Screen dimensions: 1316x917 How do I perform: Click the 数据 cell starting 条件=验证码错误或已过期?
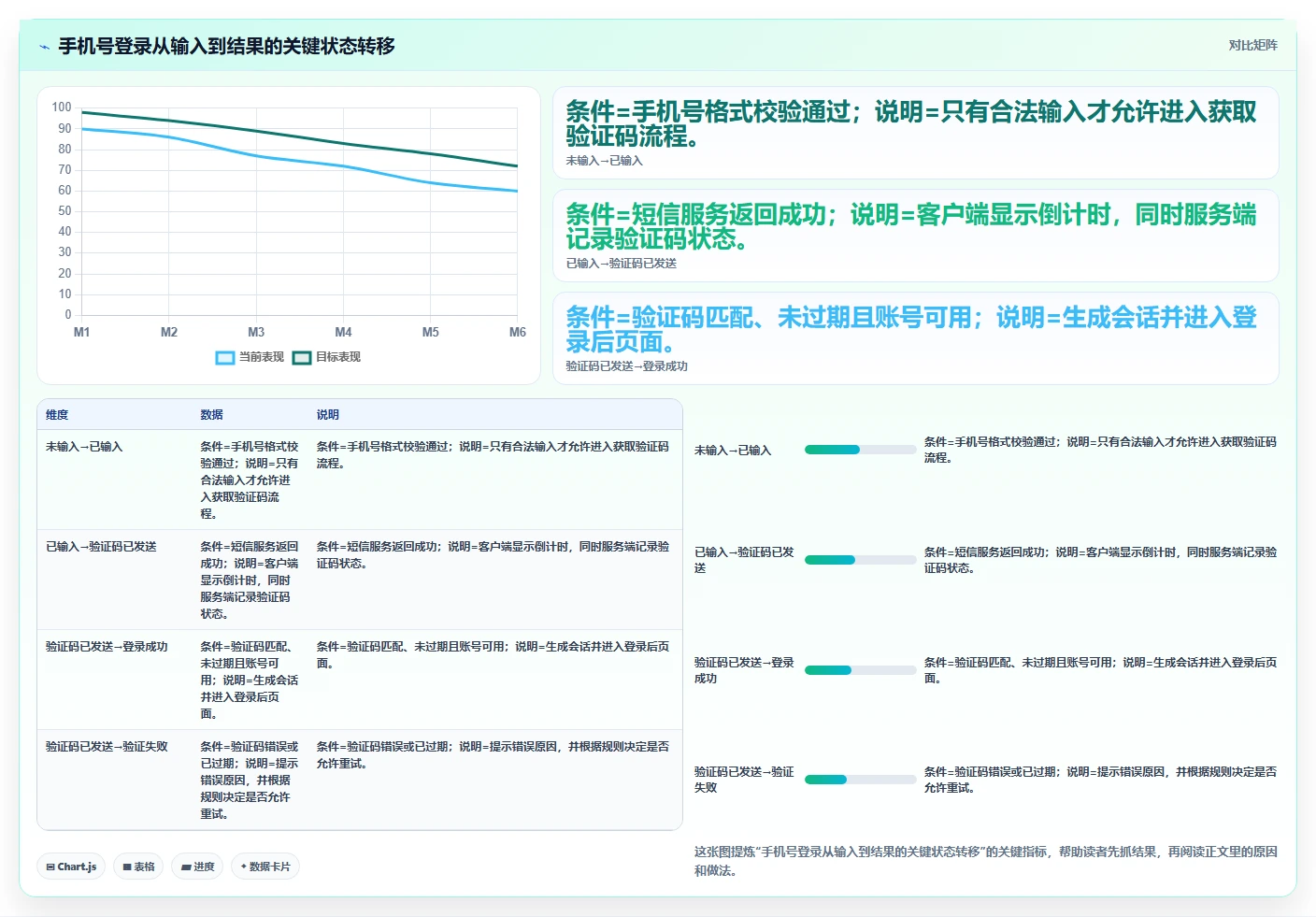point(250,781)
